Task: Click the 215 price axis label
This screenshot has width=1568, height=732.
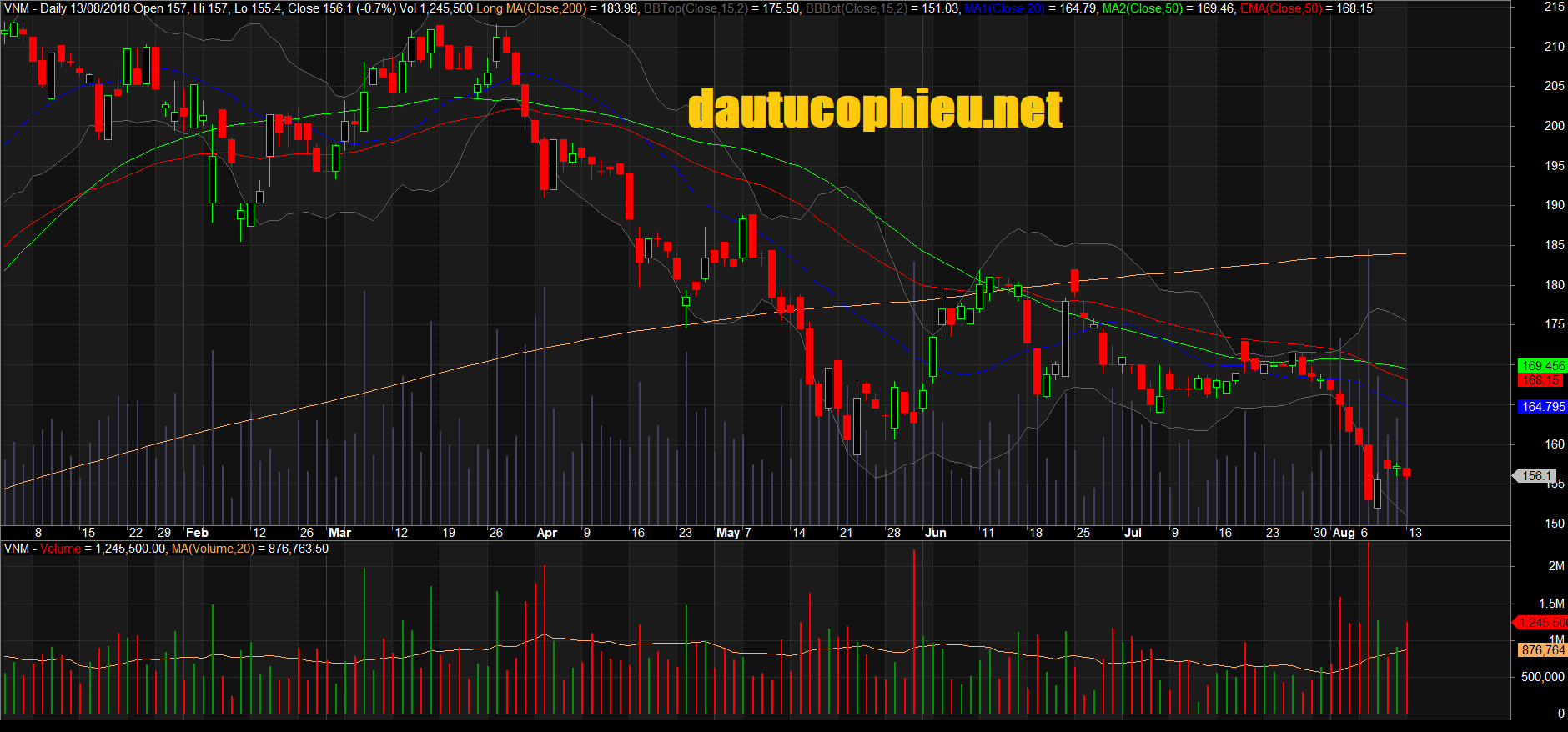Action: tap(1555, 7)
